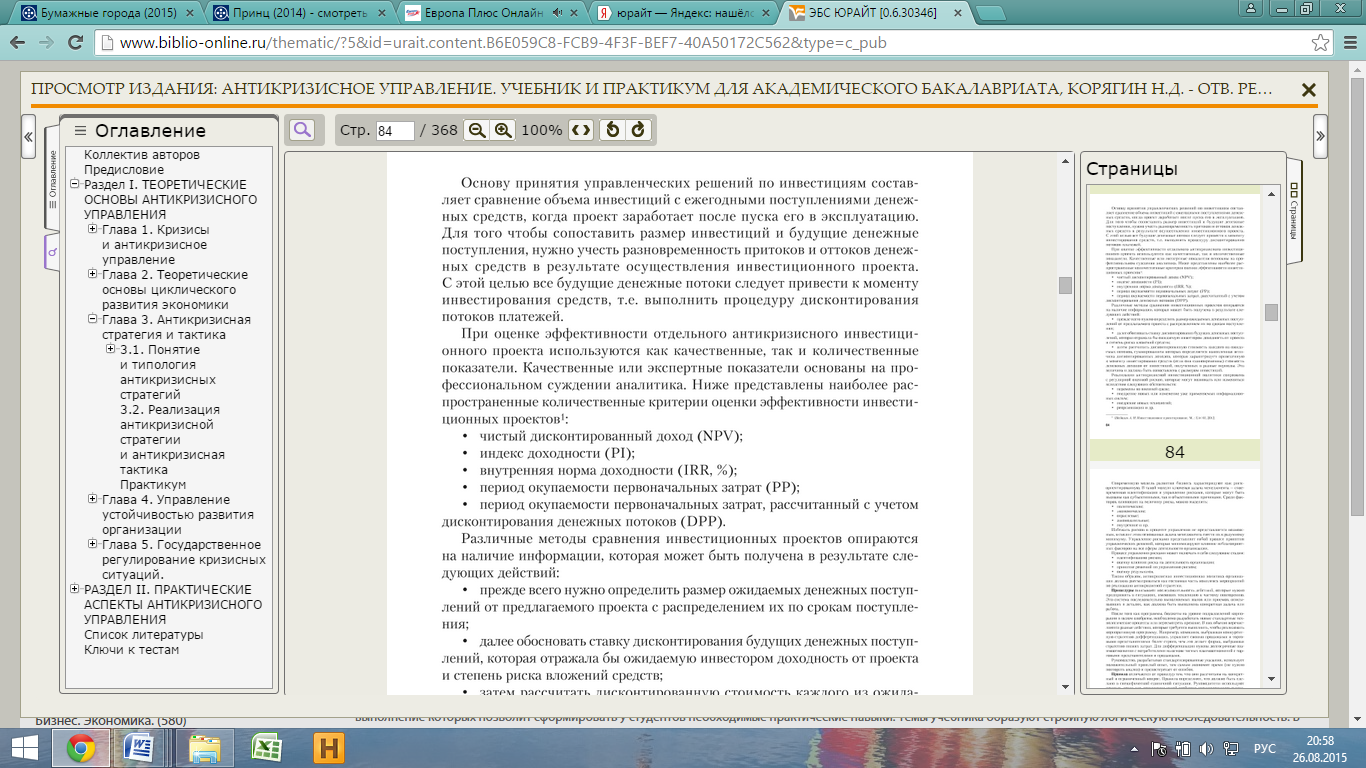The image size is (1366, 768).
Task: Click the Страницы panel scrollbar thumb
Action: tap(1271, 312)
